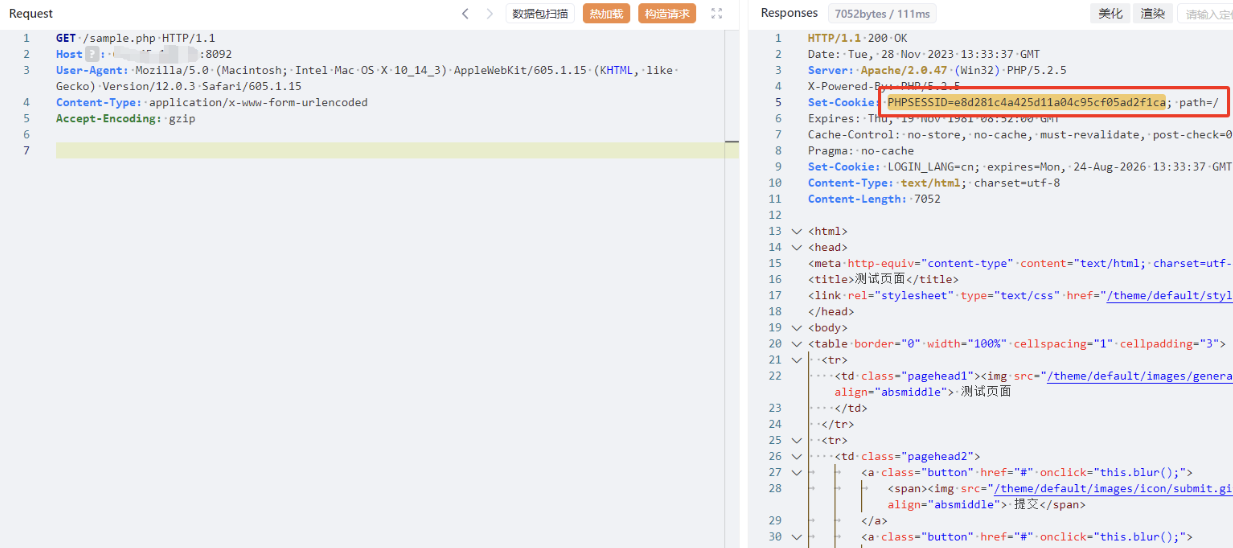1233x548 pixels.
Task: Select the Request panel title
Action: tap(31, 13)
